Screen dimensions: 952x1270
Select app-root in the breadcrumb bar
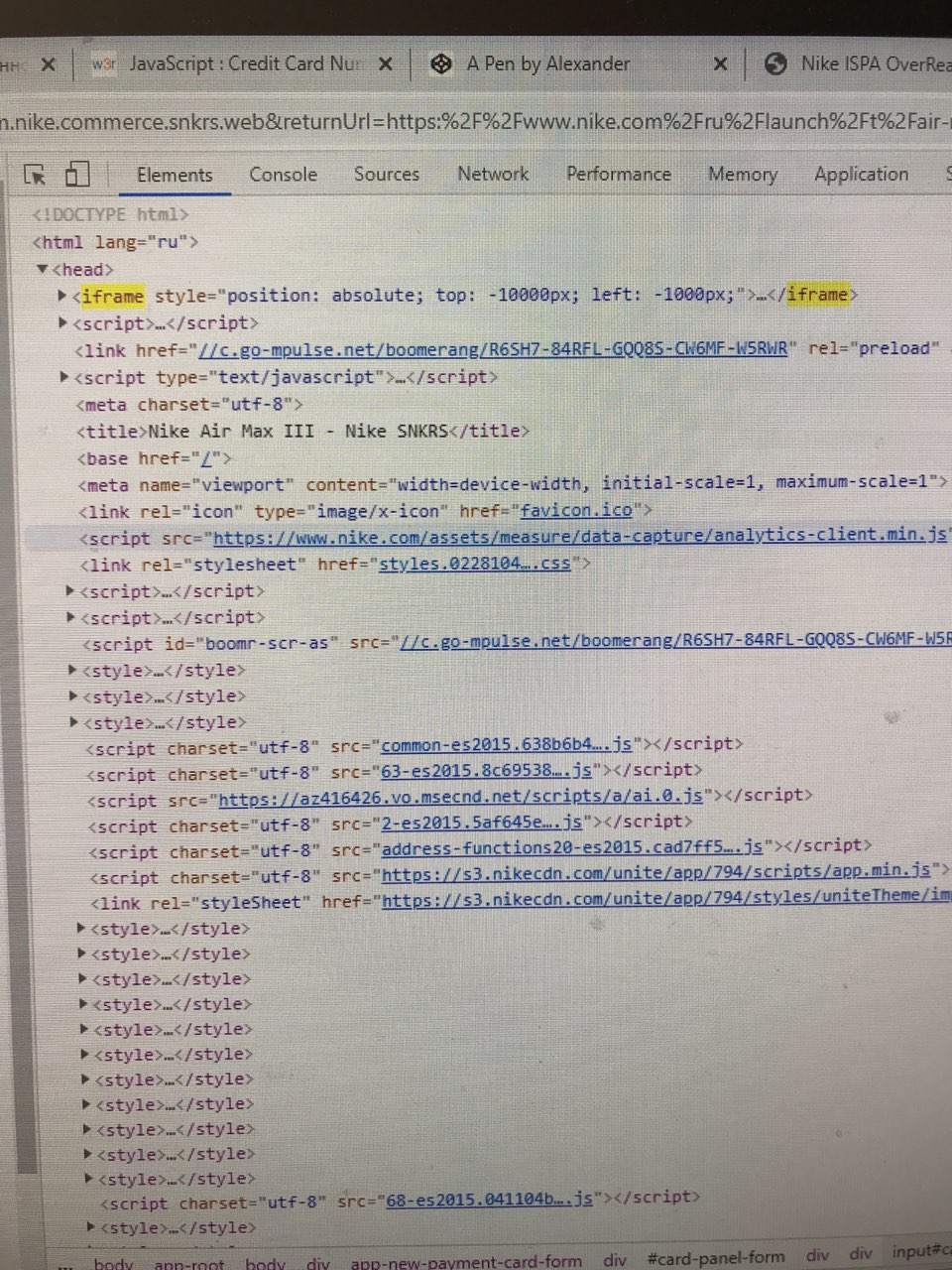(188, 1264)
